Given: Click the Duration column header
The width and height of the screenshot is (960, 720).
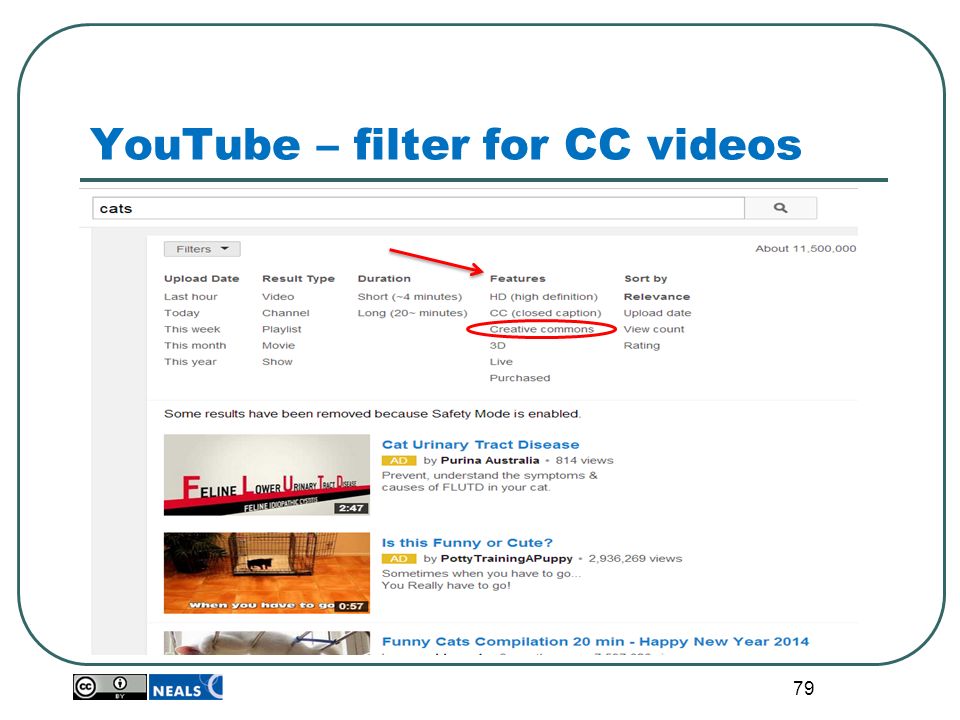Looking at the screenshot, I should (x=384, y=279).
